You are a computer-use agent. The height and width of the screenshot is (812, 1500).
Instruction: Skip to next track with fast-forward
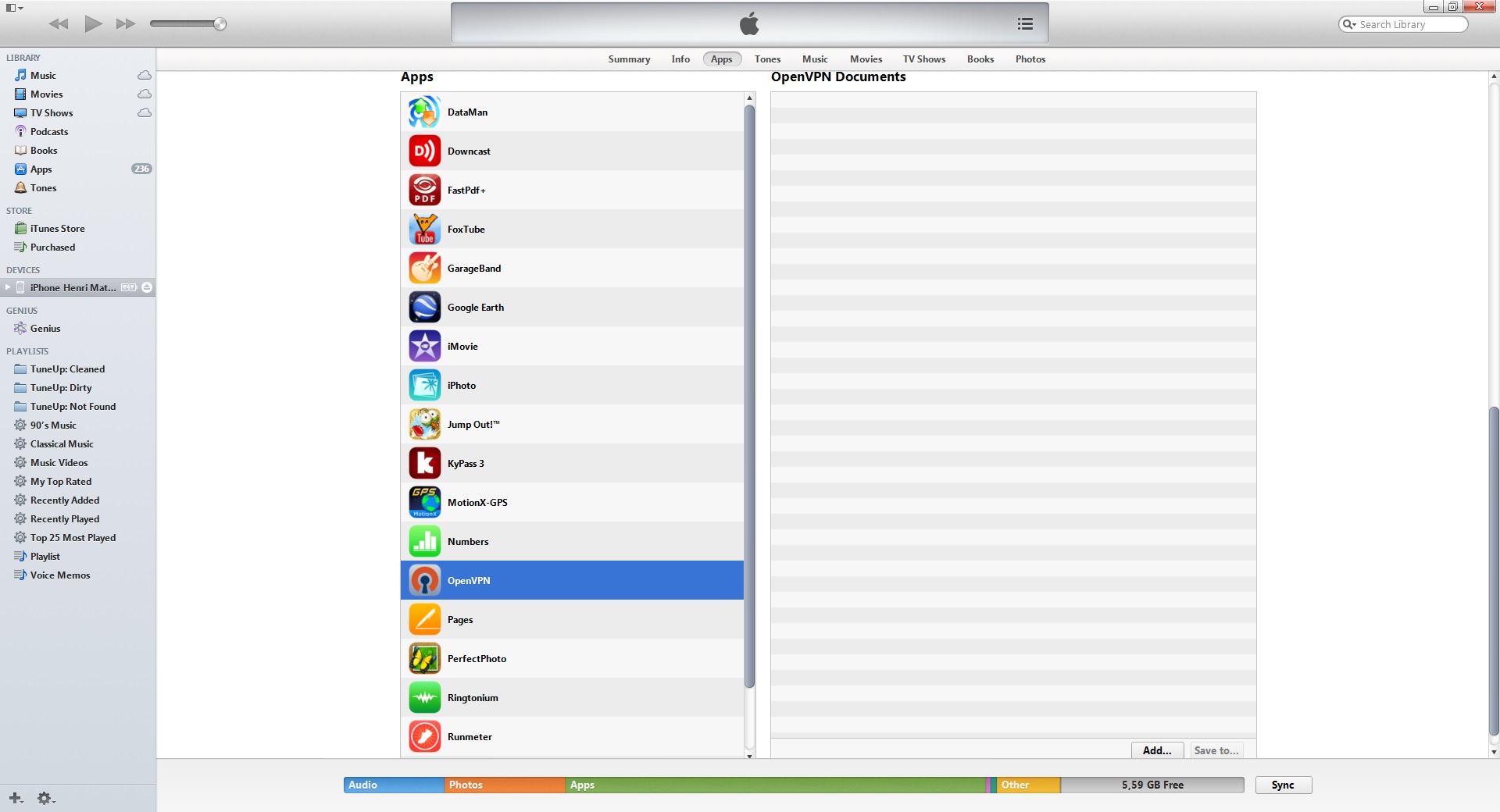125,24
